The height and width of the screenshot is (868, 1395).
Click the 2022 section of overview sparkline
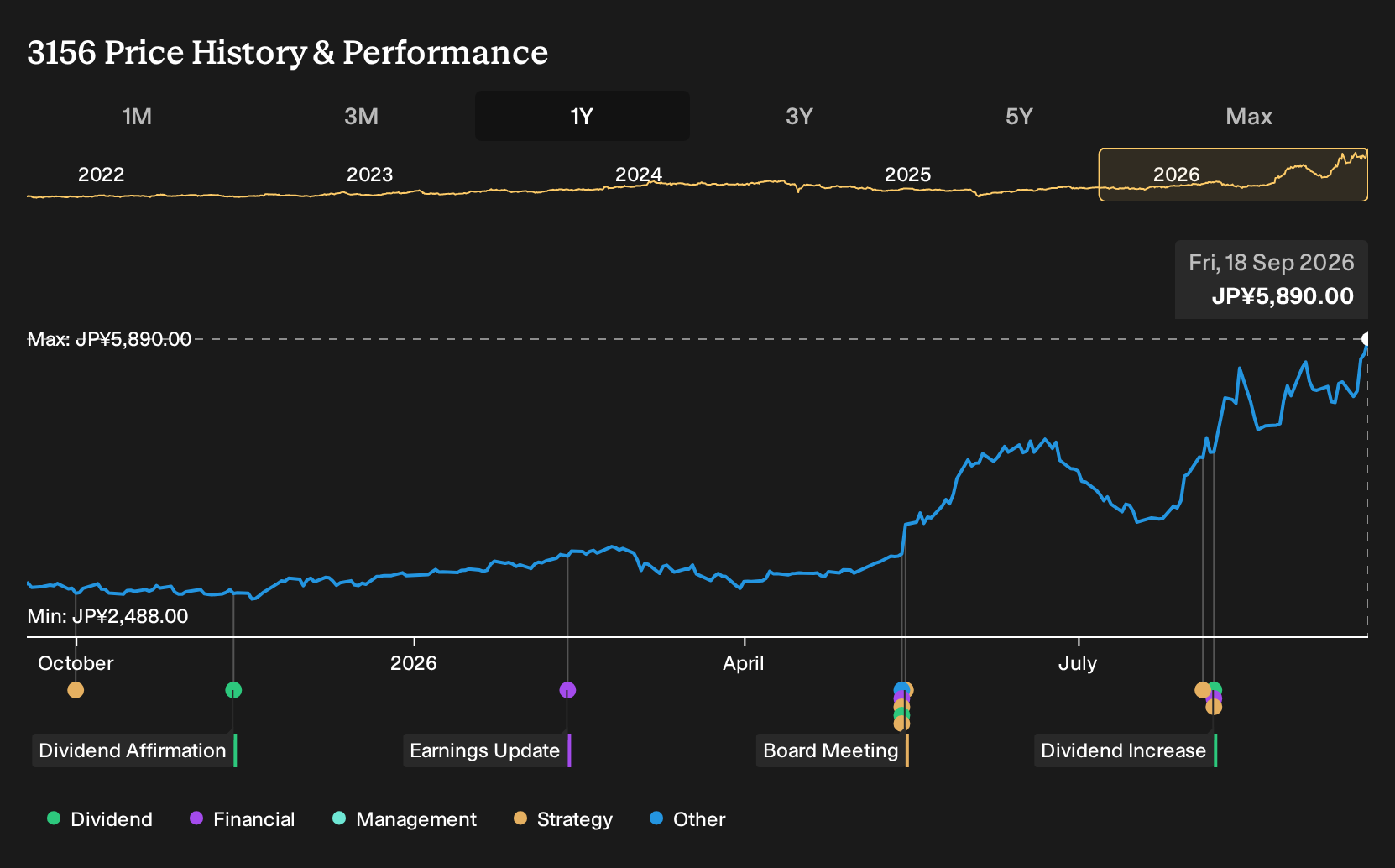coord(101,175)
